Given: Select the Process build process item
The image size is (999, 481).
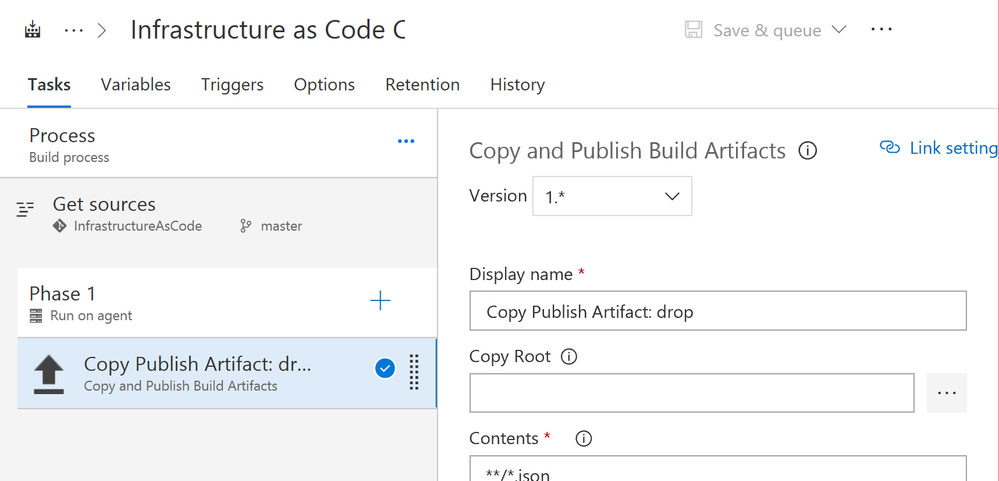Looking at the screenshot, I should click(x=219, y=145).
